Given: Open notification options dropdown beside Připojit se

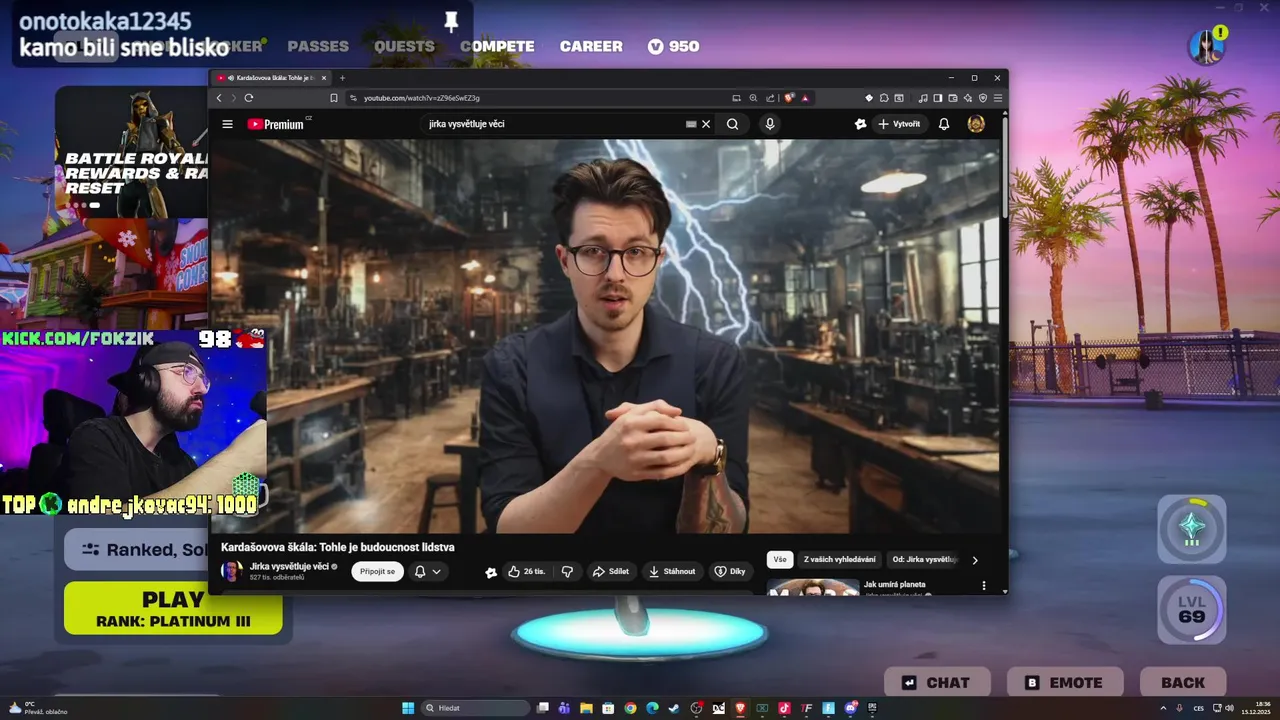Looking at the screenshot, I should coord(428,571).
